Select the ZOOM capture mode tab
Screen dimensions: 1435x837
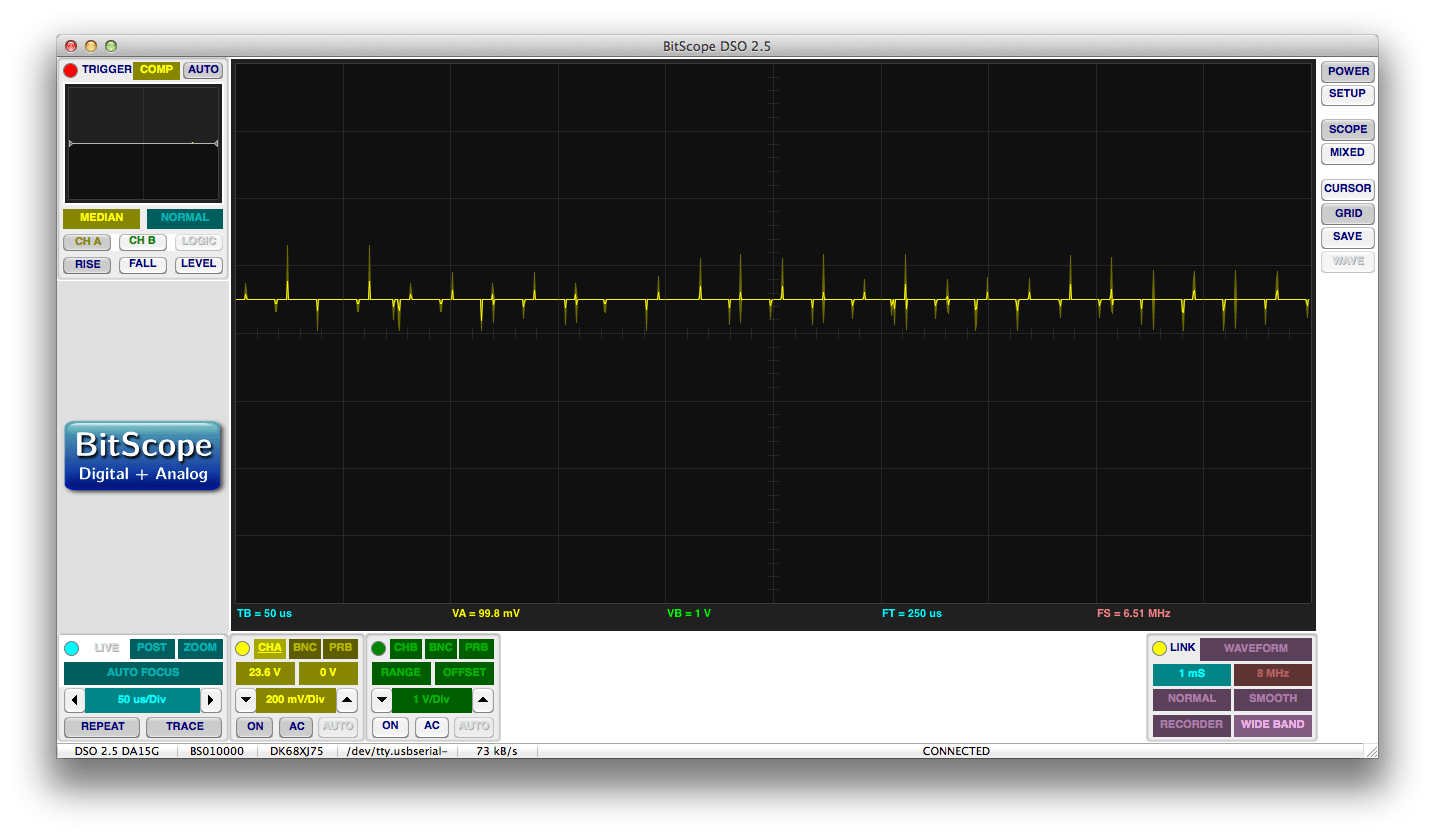click(x=200, y=648)
